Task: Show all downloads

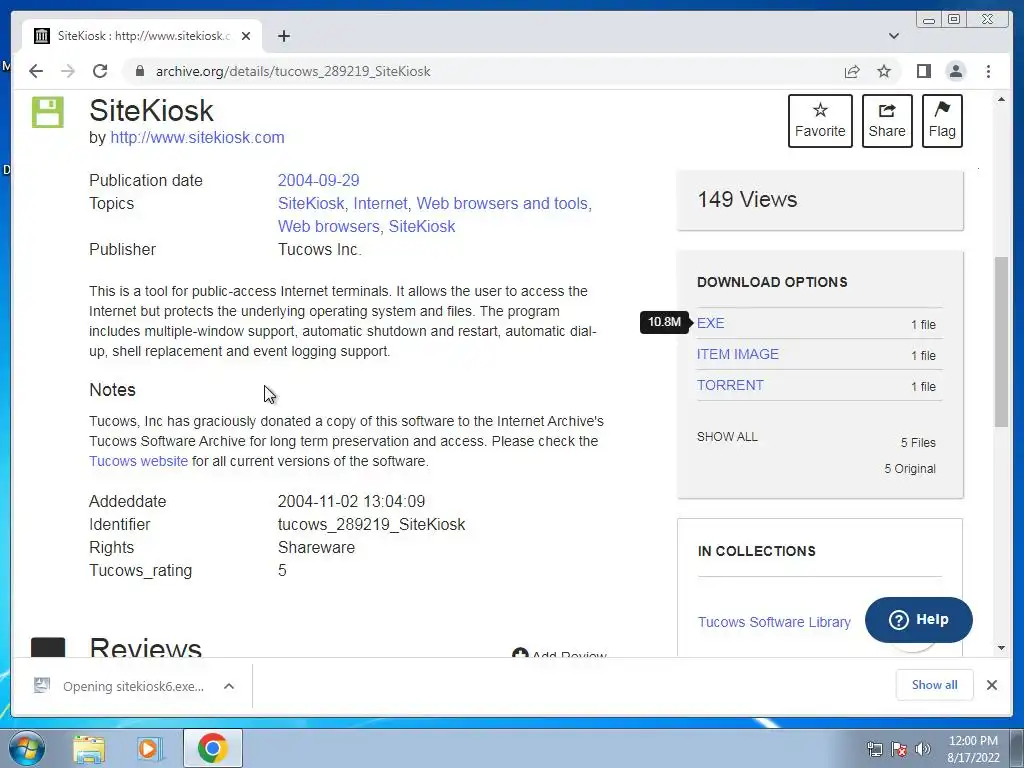Action: tap(935, 685)
